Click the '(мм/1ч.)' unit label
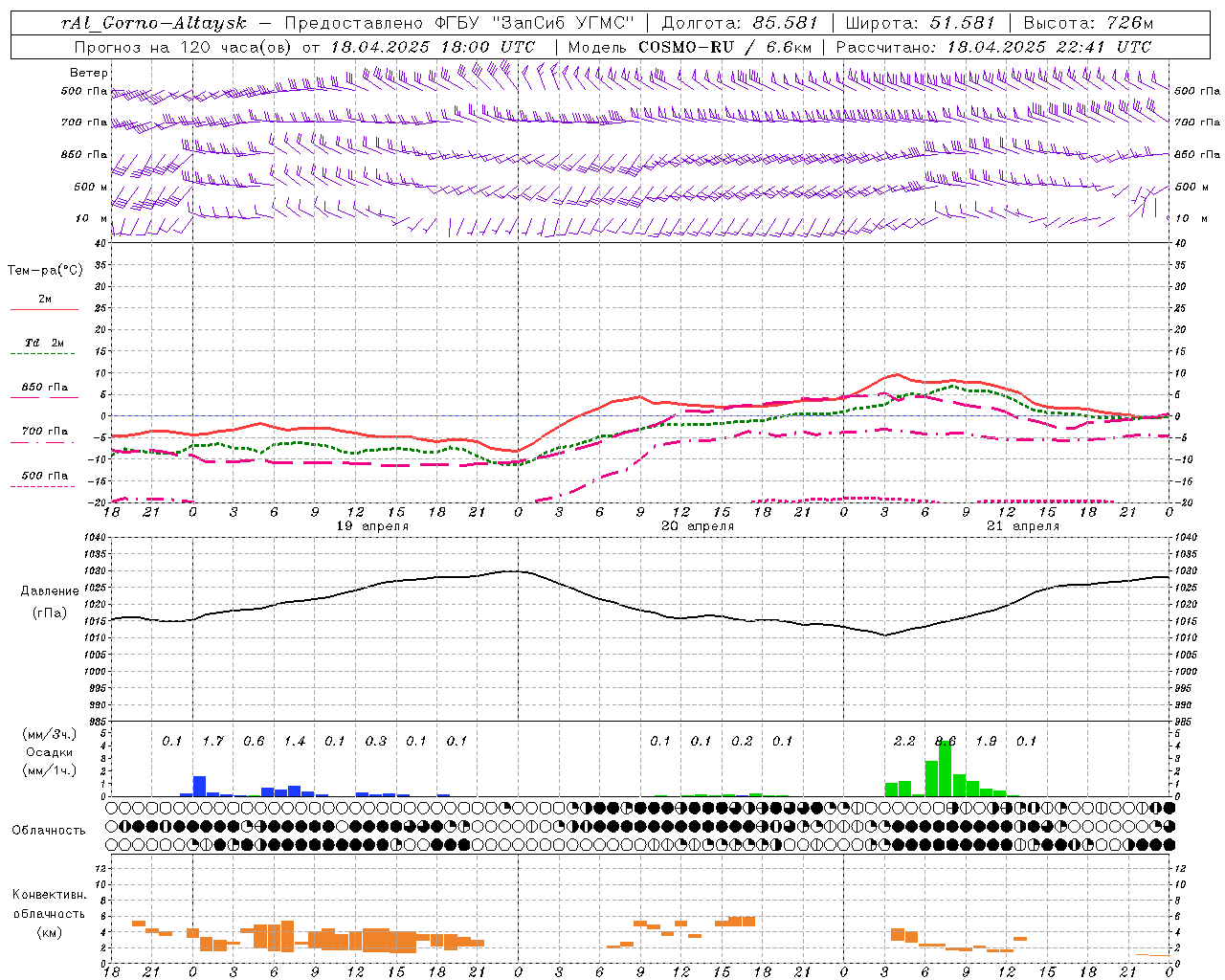This screenshot has width=1225, height=980. pyautogui.click(x=50, y=770)
